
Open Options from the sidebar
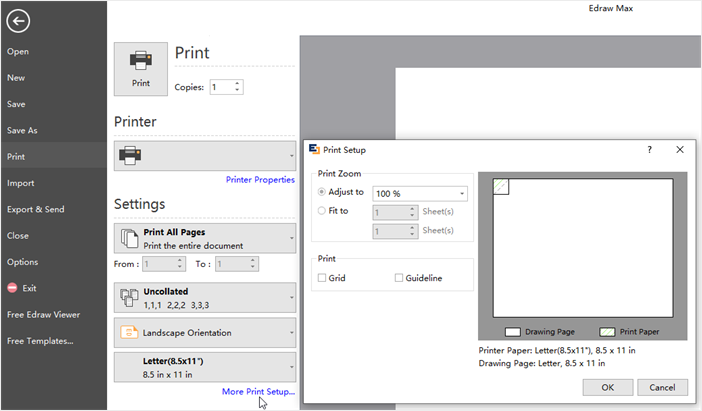(x=22, y=262)
